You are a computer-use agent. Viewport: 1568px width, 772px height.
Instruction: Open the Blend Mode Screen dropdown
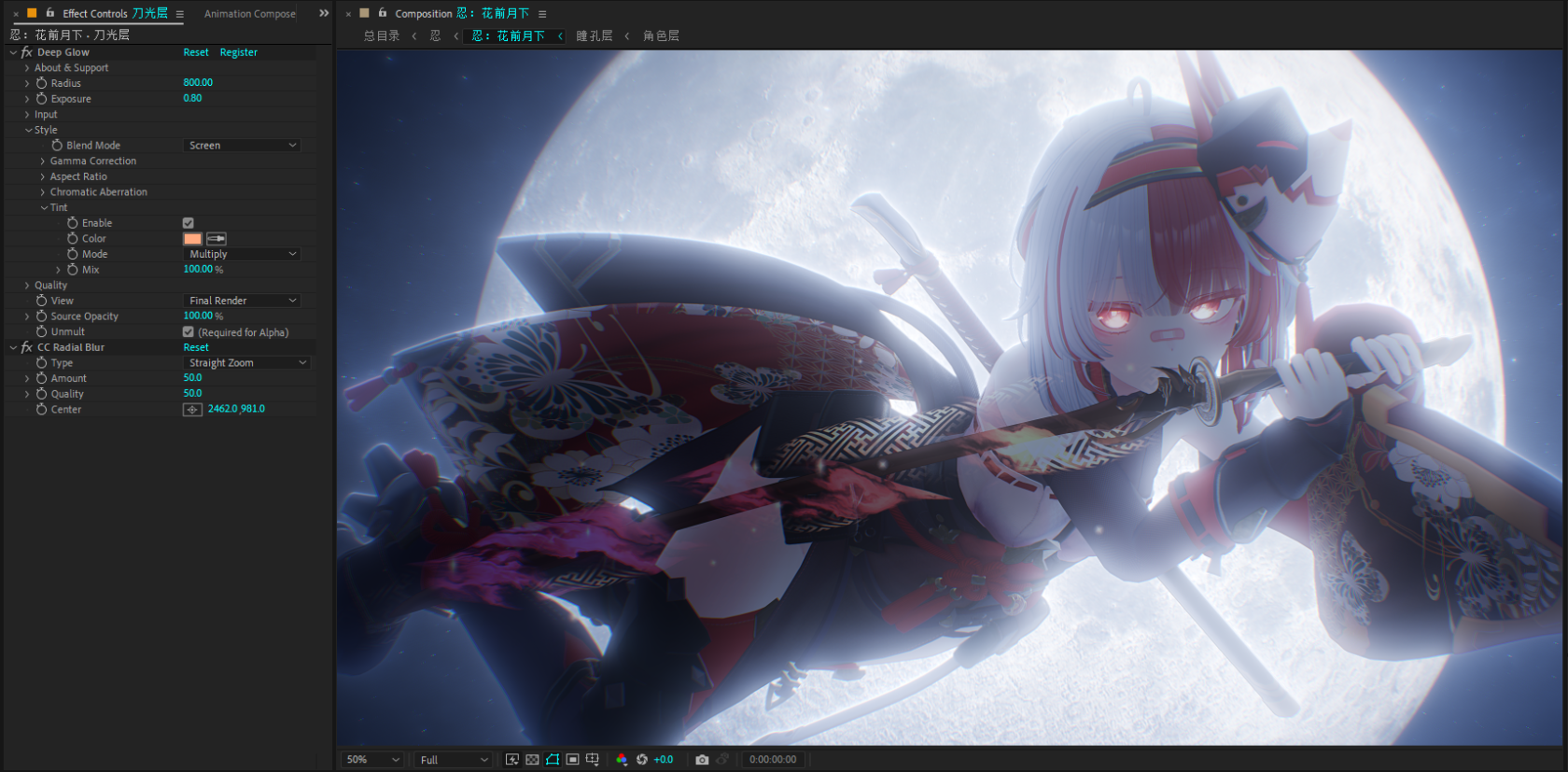click(242, 146)
